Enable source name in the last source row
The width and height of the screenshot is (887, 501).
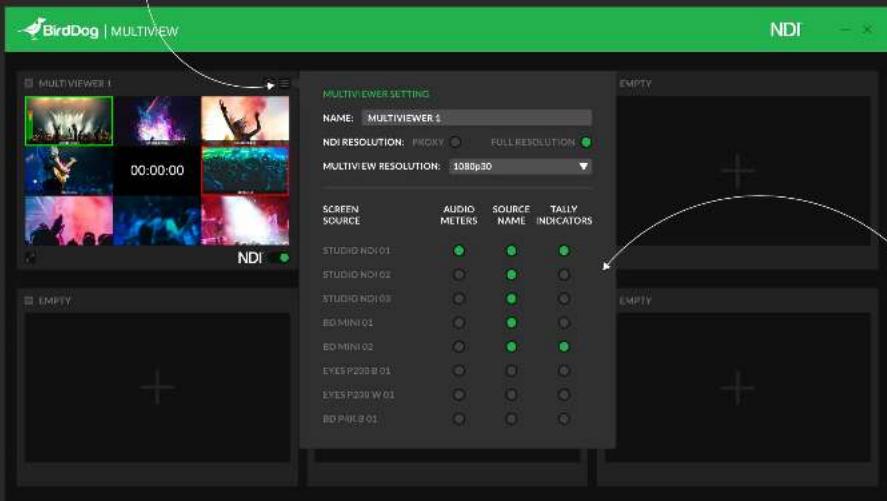click(511, 419)
